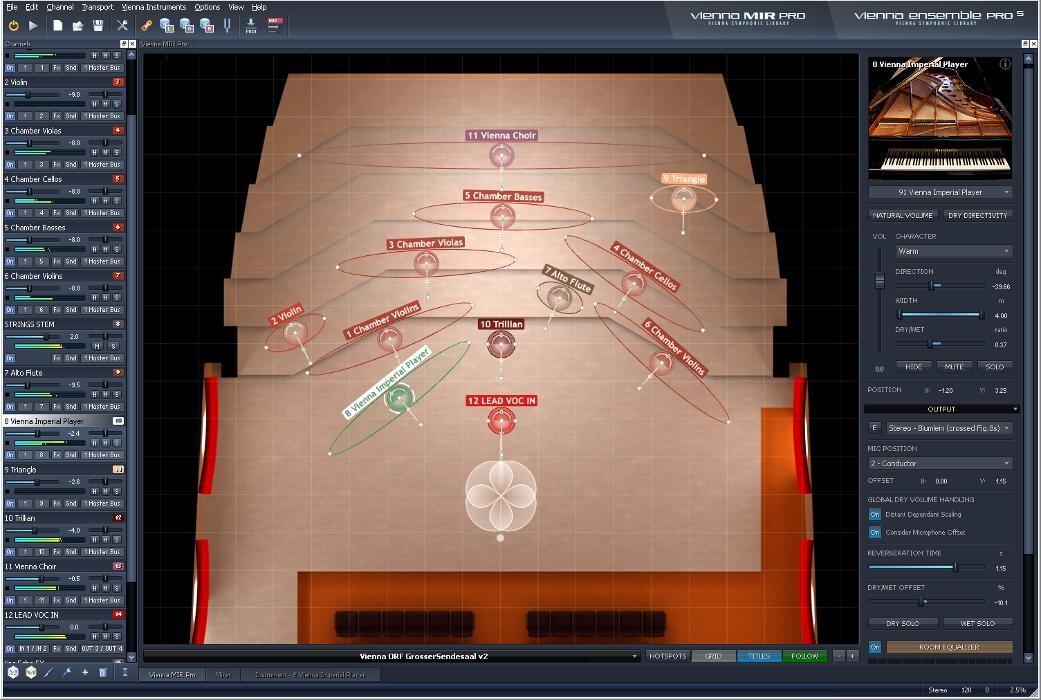Click the engine power icon in toolbar
The image size is (1041, 700).
tap(14, 25)
